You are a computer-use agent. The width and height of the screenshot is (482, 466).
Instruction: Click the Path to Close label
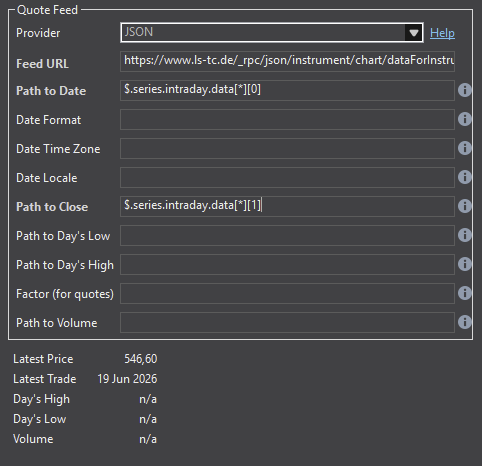(52, 207)
